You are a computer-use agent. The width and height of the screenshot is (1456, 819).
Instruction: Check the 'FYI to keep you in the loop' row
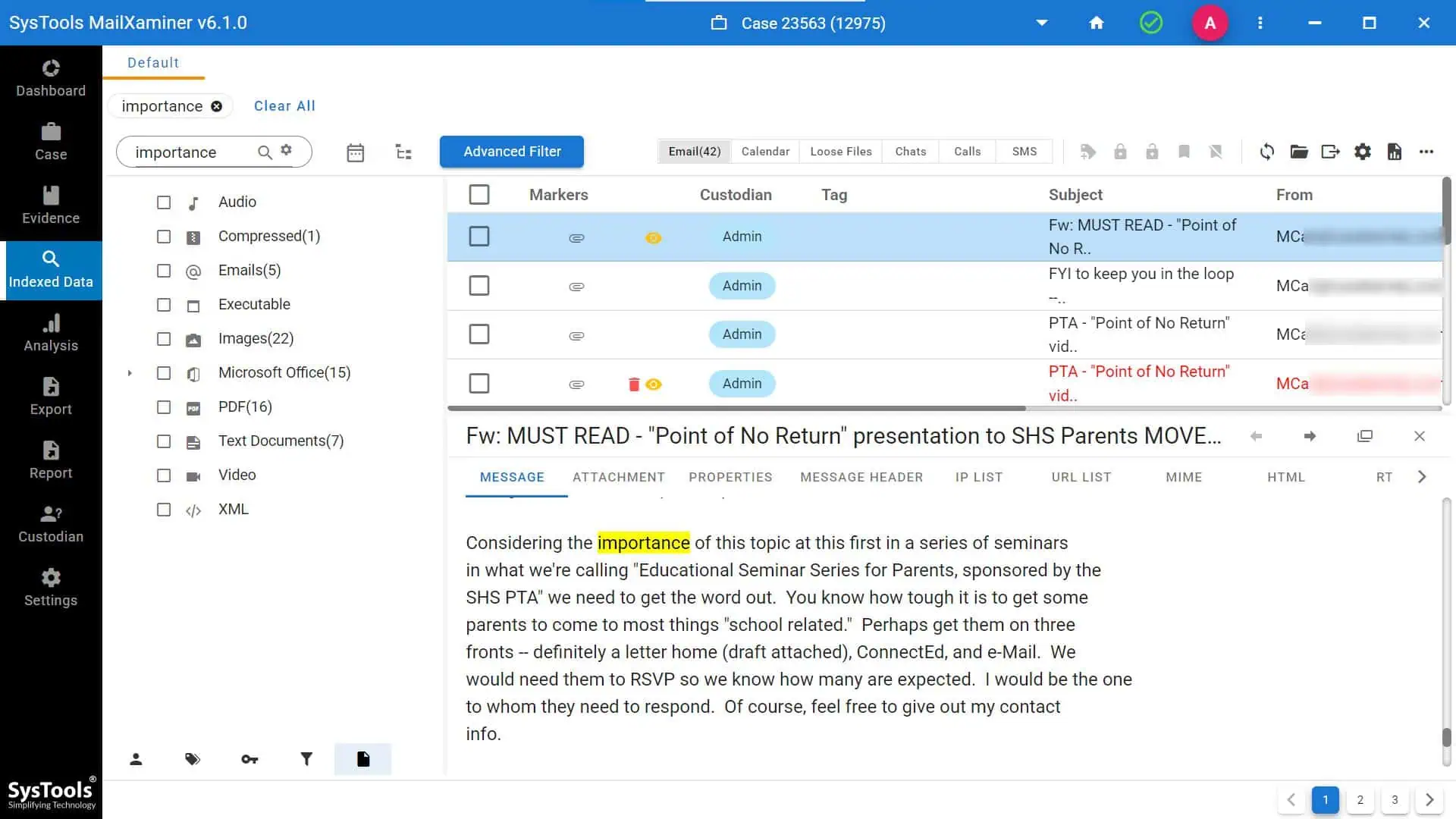479,286
